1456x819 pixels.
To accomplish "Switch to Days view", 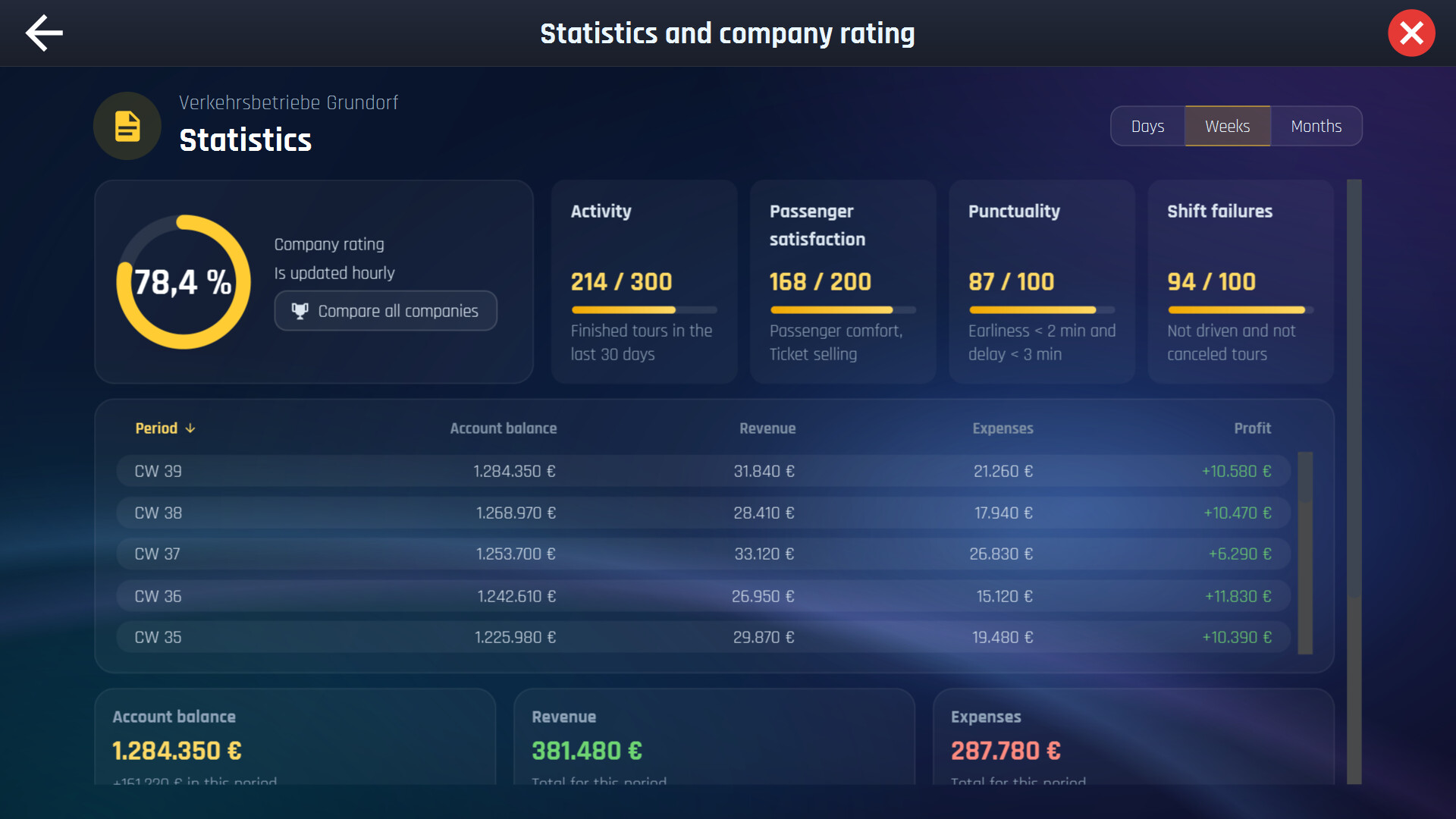I will coord(1147,126).
